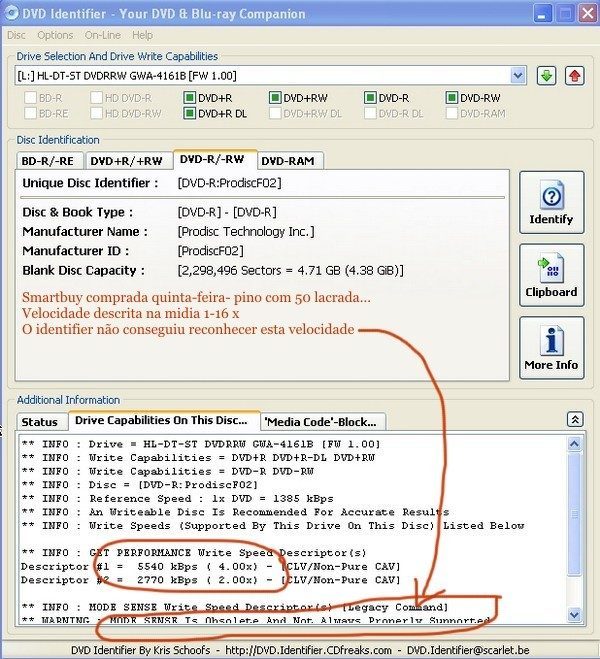The width and height of the screenshot is (600, 659).
Task: Click the log scrollbar down arrow
Action: [574, 614]
